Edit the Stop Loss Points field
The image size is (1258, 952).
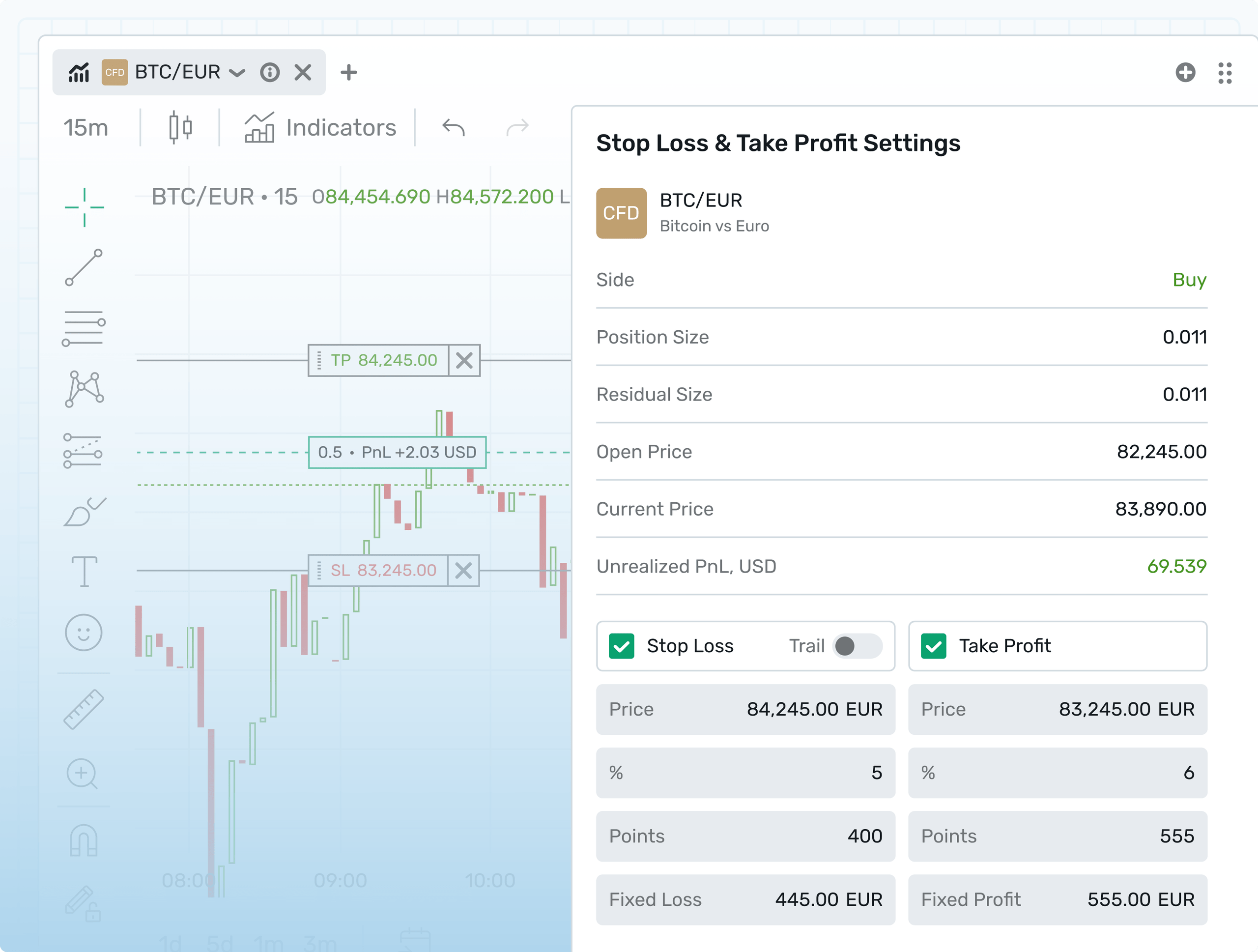[x=745, y=837]
